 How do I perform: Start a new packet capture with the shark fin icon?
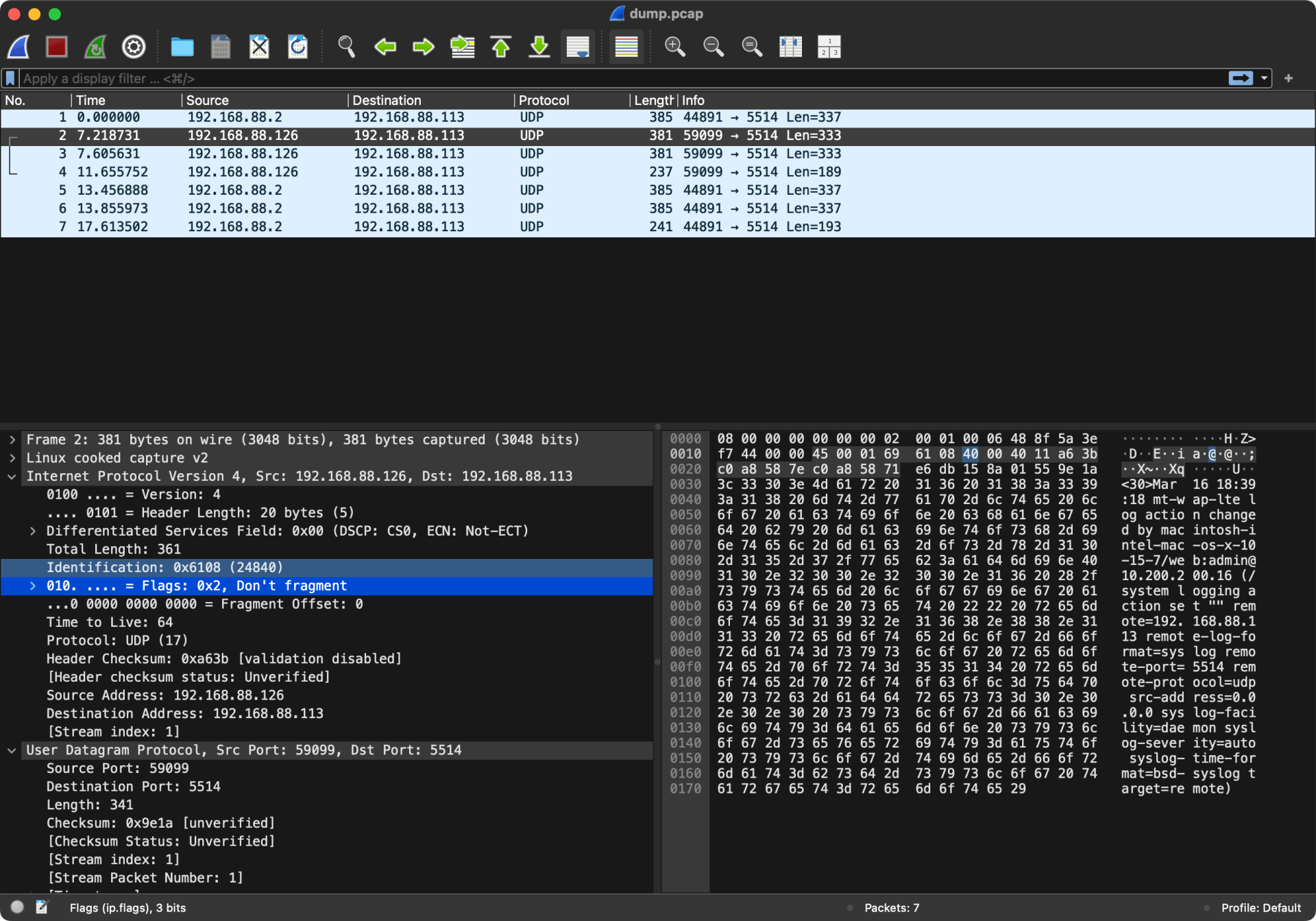click(x=19, y=47)
